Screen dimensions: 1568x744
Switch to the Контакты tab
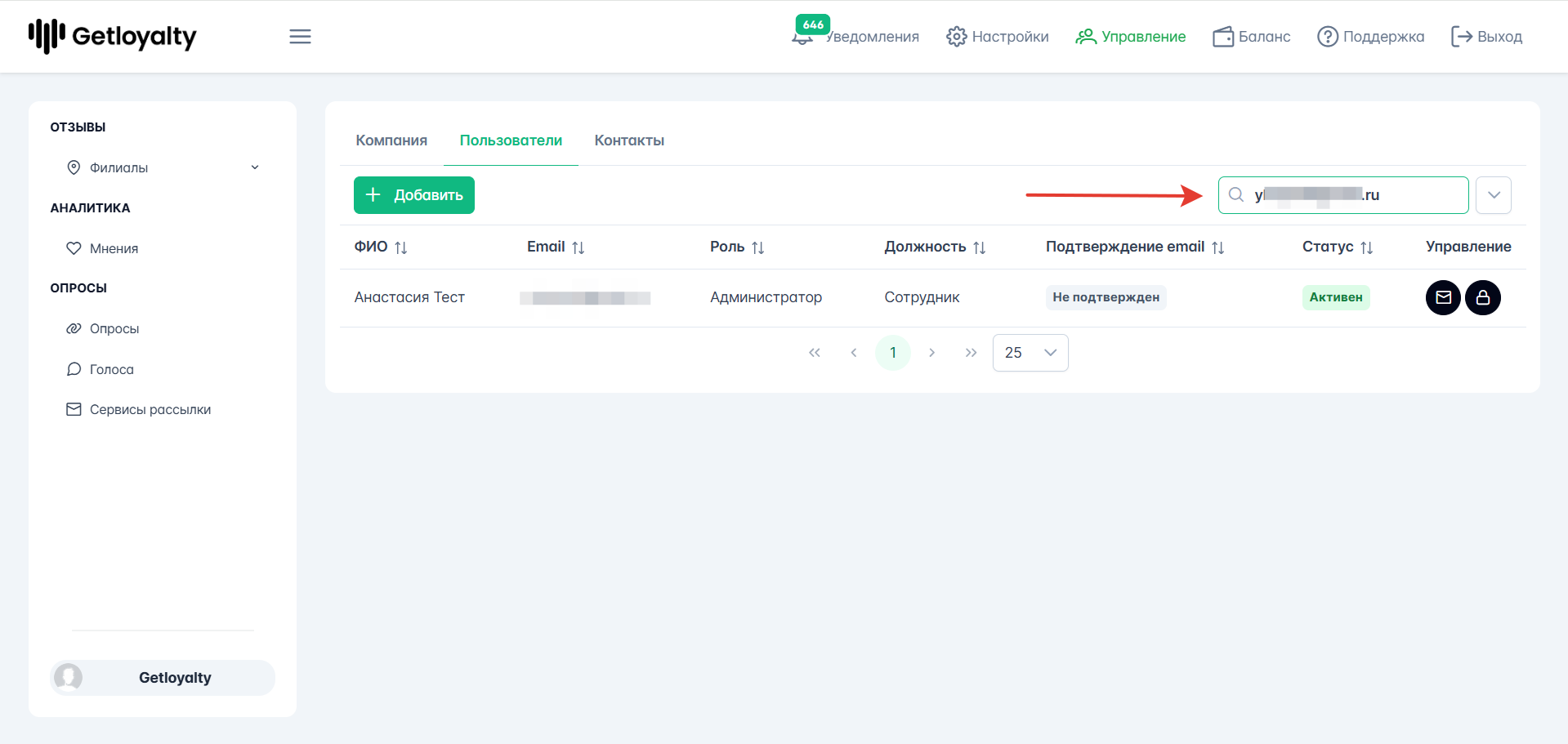[629, 140]
